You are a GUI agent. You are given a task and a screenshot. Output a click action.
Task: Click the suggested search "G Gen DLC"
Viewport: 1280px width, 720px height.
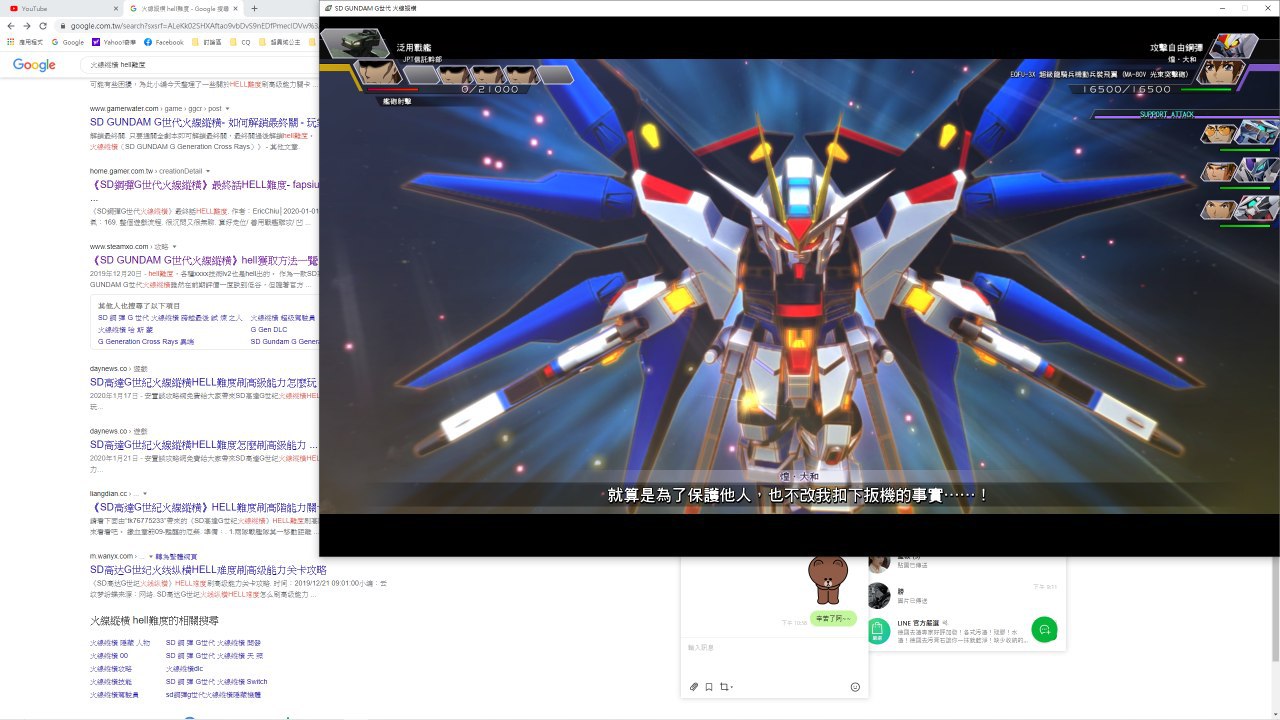tap(269, 329)
